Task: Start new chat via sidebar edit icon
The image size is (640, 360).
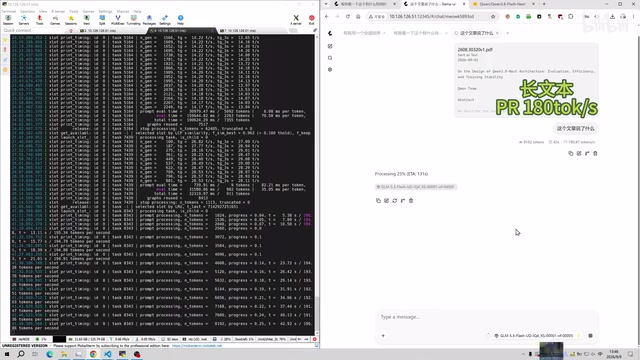Action: [x=330, y=46]
